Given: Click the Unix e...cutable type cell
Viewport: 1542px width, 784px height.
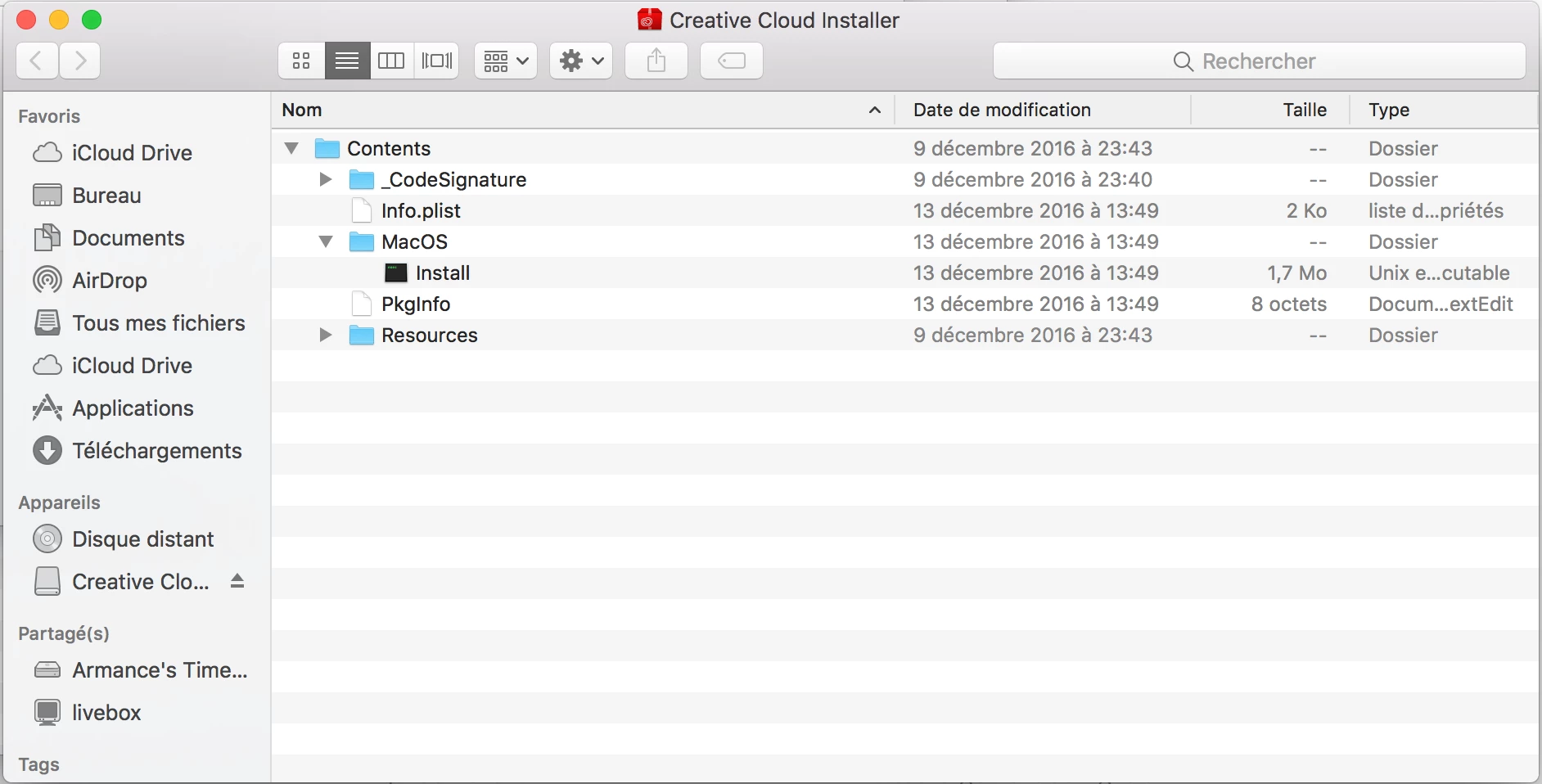Looking at the screenshot, I should [x=1439, y=273].
